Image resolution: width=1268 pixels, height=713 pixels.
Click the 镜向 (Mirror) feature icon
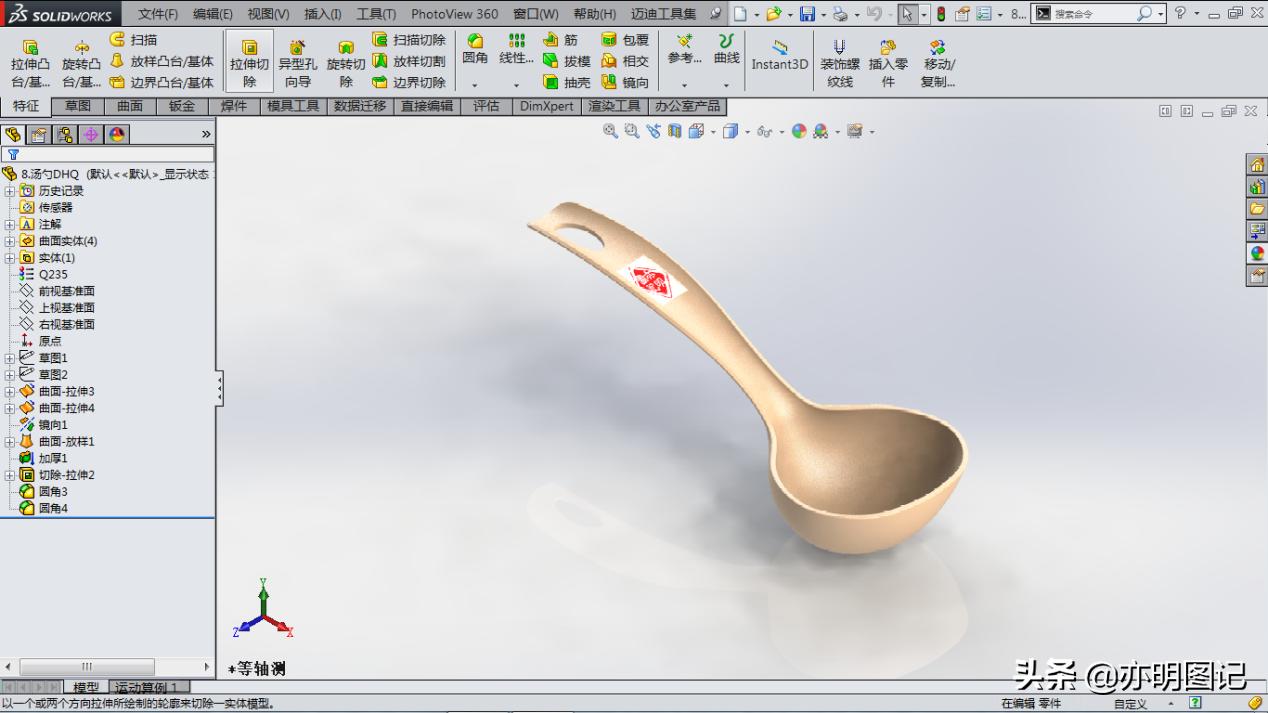coord(625,80)
